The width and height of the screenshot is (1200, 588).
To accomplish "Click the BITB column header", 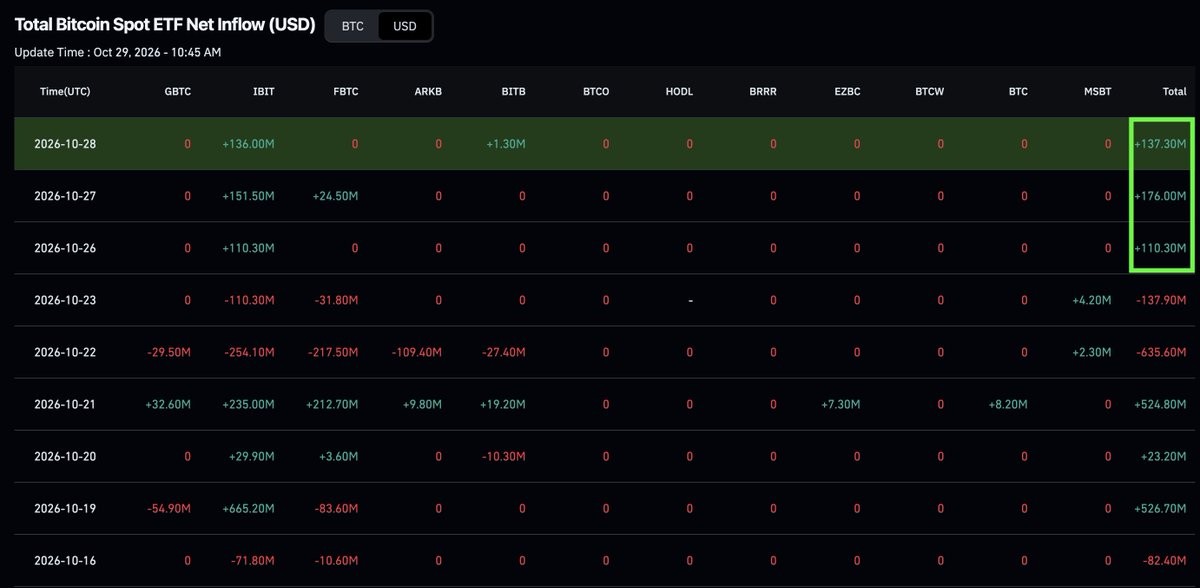I will (514, 91).
